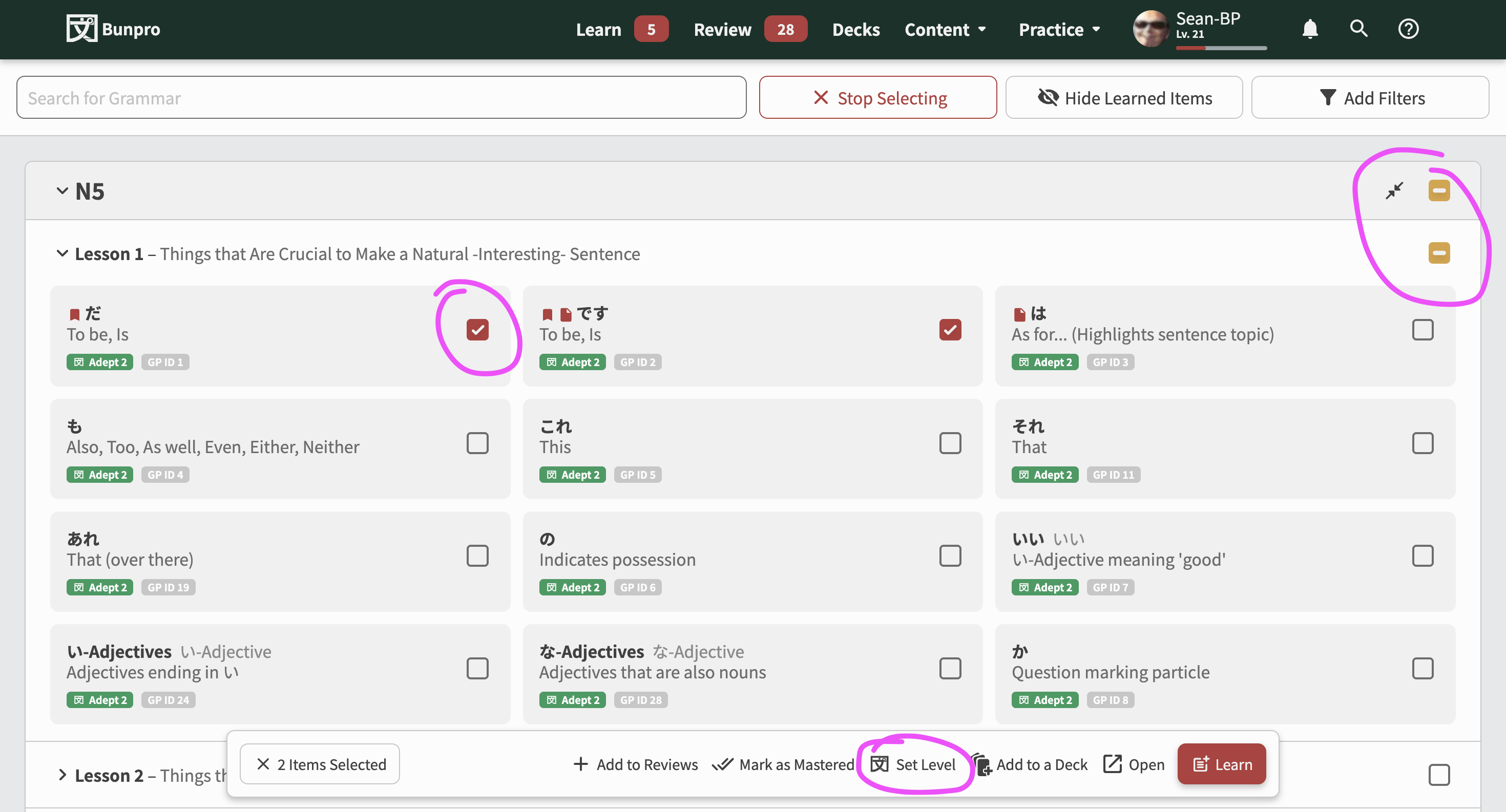
Task: Go to the Review tab
Action: click(x=722, y=29)
